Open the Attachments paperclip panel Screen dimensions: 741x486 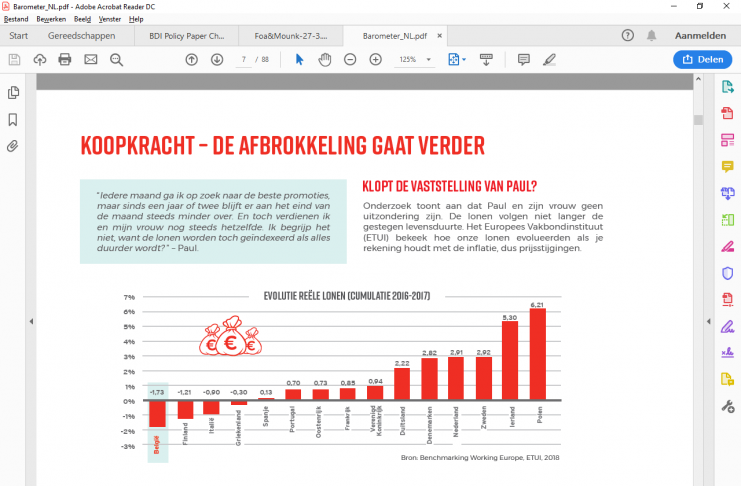[x=14, y=146]
